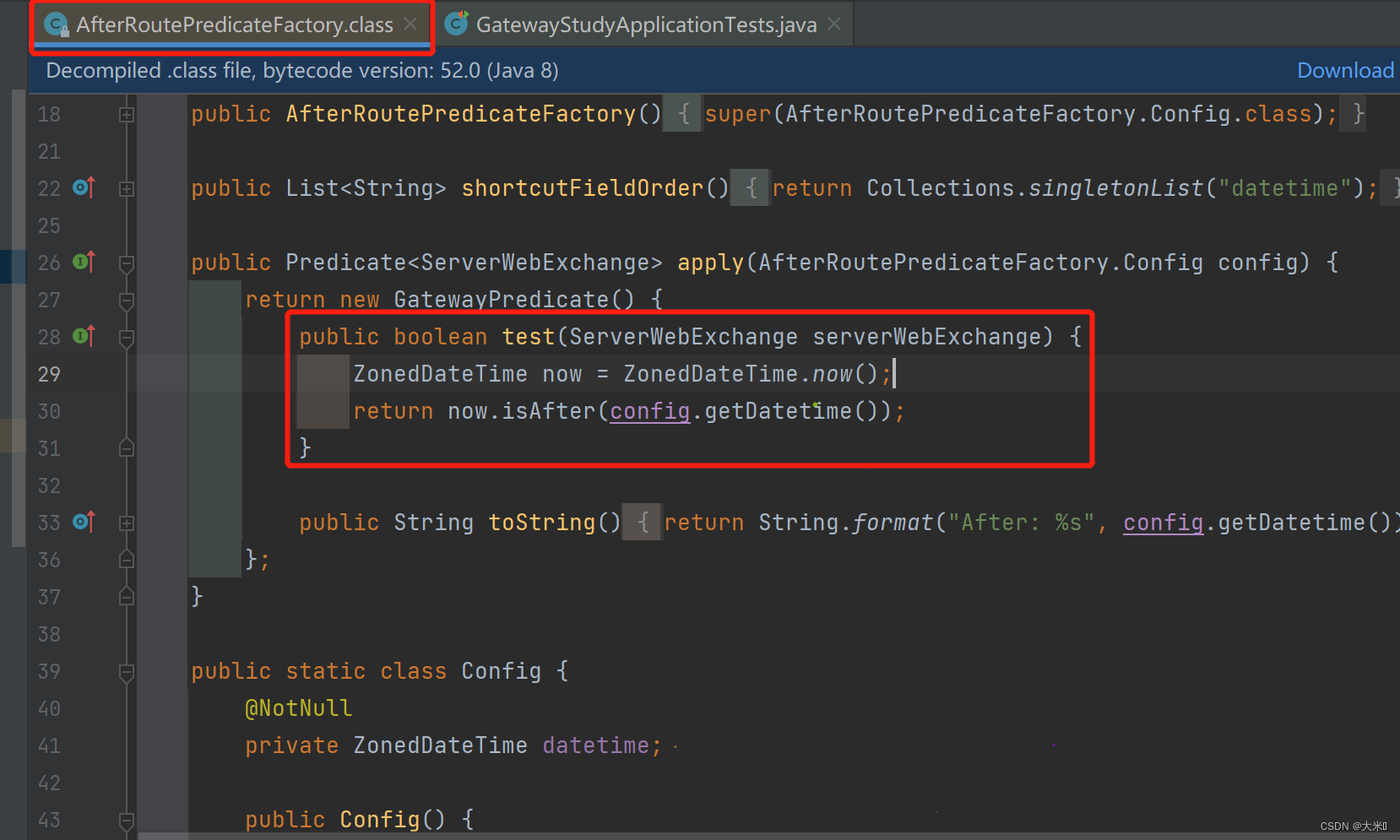This screenshot has height=840, width=1400.
Task: Click the @NotNull annotation
Action: tap(298, 708)
